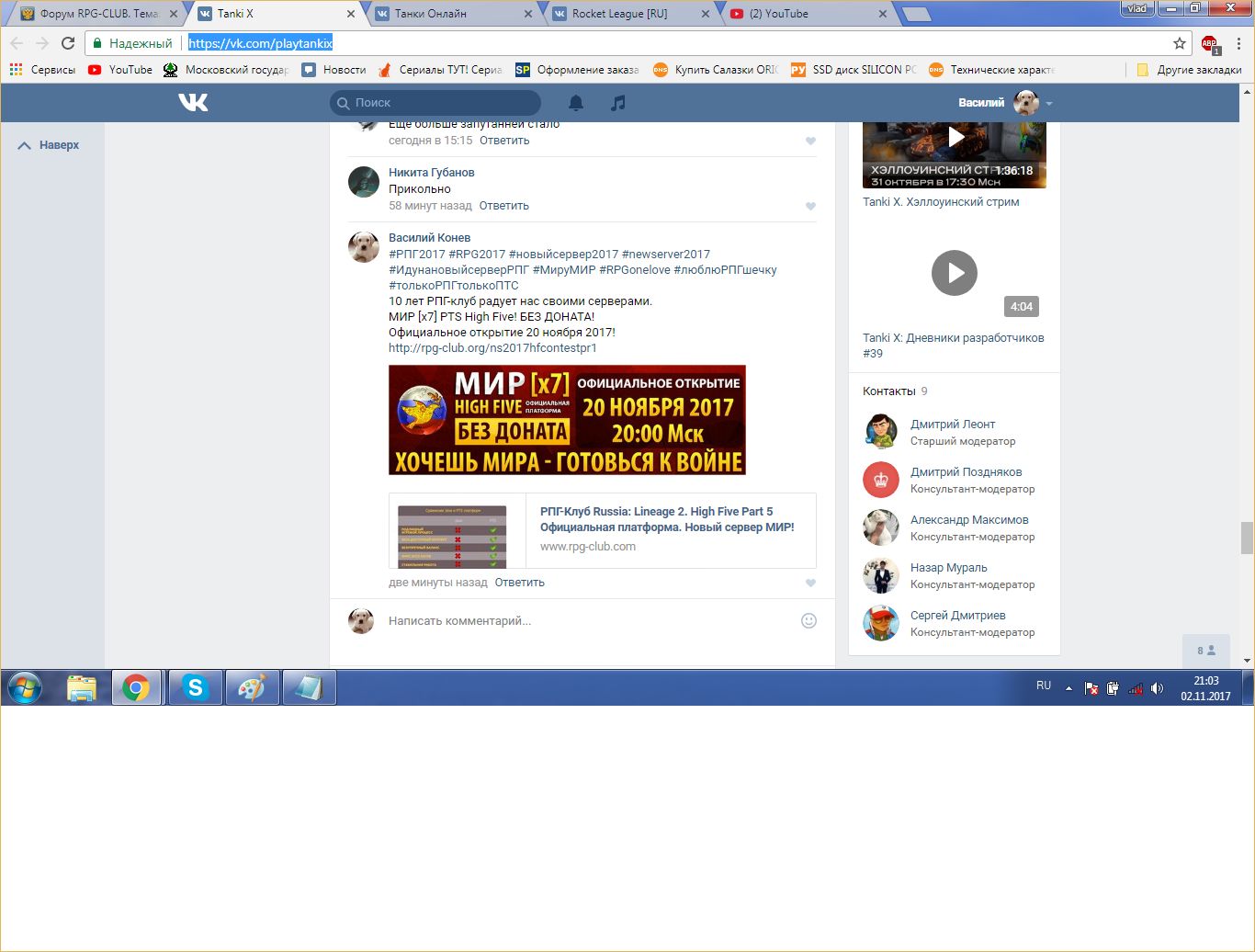Open the РПГ-Клуб Russia link preview title
This screenshot has width=1255, height=952.
(x=667, y=519)
